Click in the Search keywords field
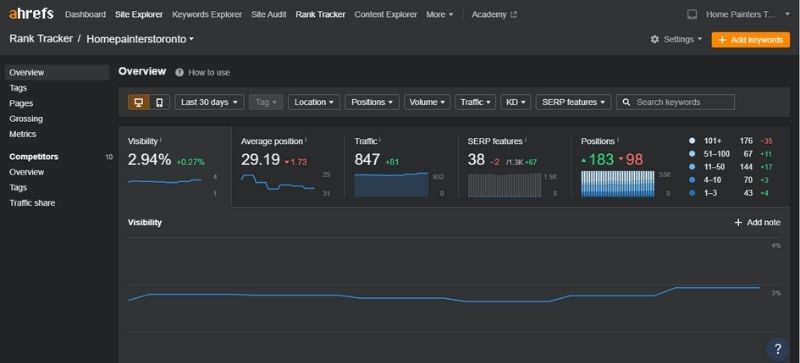Screen dimensions: 800x363 (x=676, y=102)
